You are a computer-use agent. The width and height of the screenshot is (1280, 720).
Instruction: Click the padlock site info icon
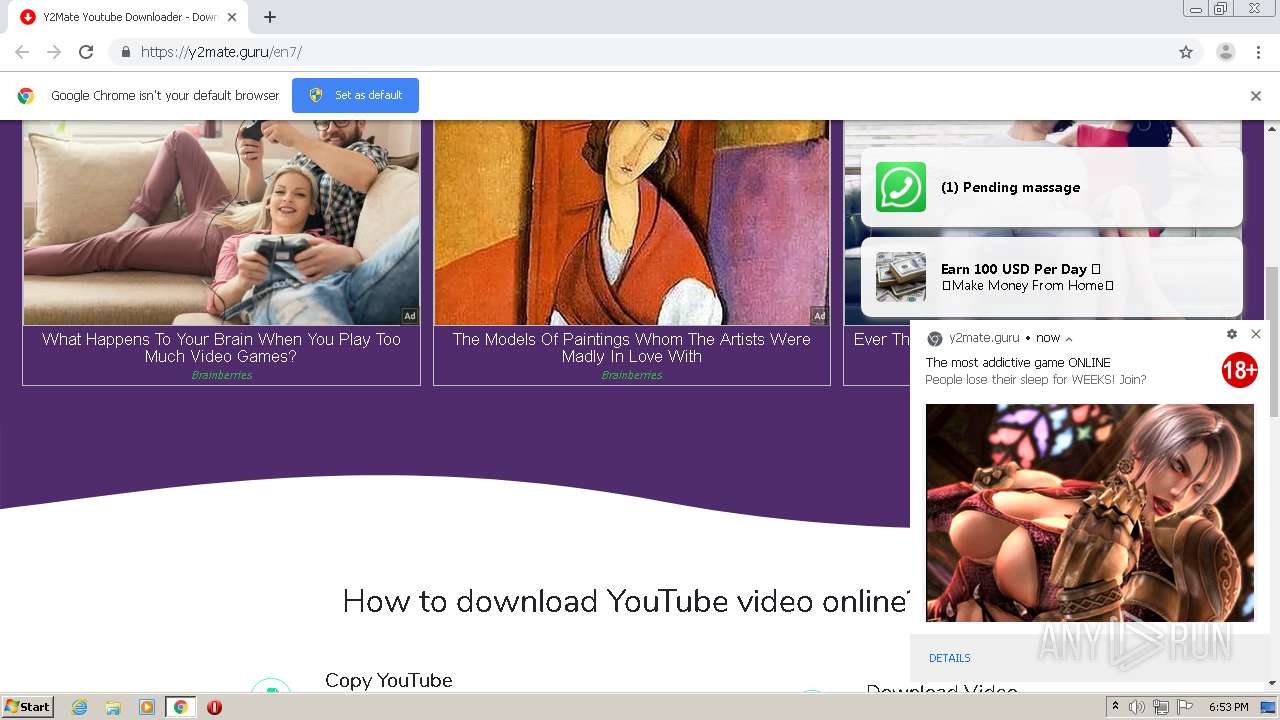point(125,52)
